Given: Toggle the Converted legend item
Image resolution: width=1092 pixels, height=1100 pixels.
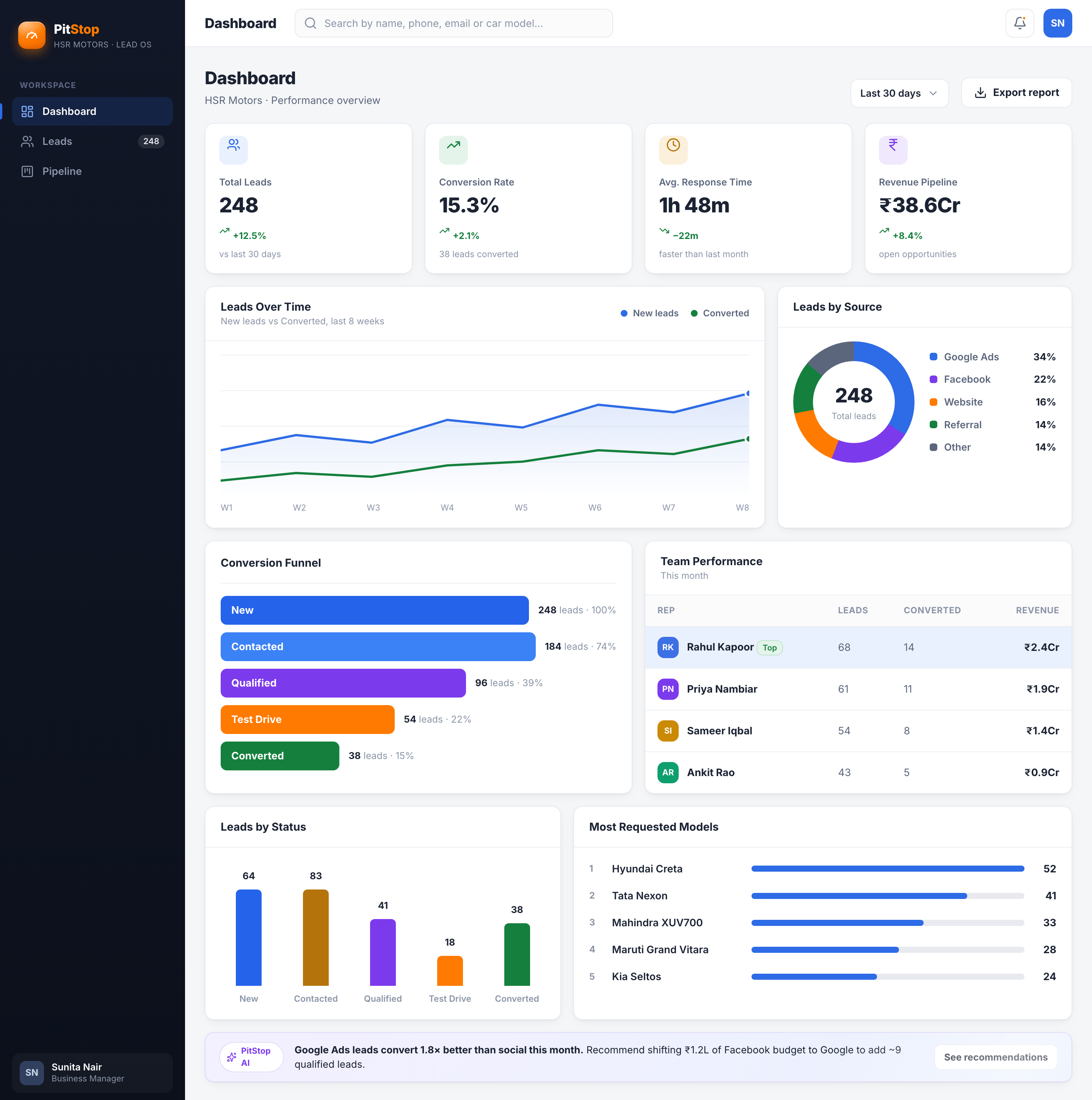Looking at the screenshot, I should click(x=719, y=313).
